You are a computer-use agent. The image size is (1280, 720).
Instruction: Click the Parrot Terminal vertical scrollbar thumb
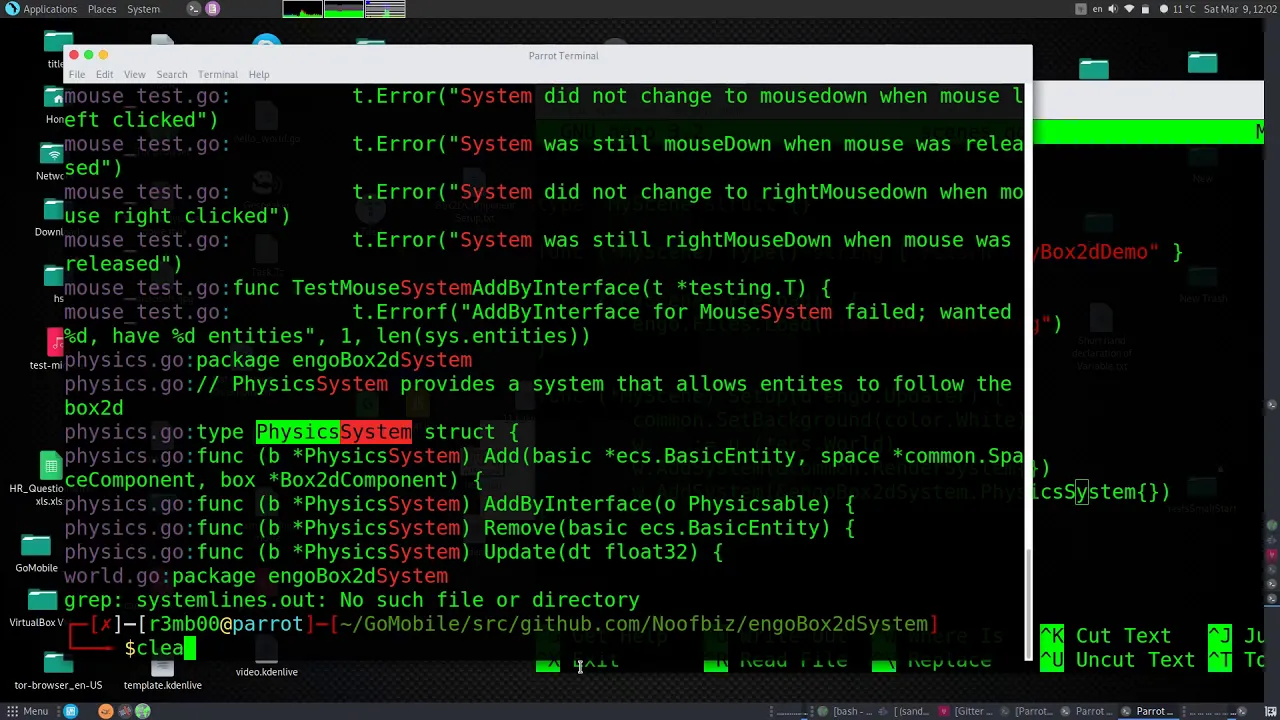click(x=1027, y=604)
